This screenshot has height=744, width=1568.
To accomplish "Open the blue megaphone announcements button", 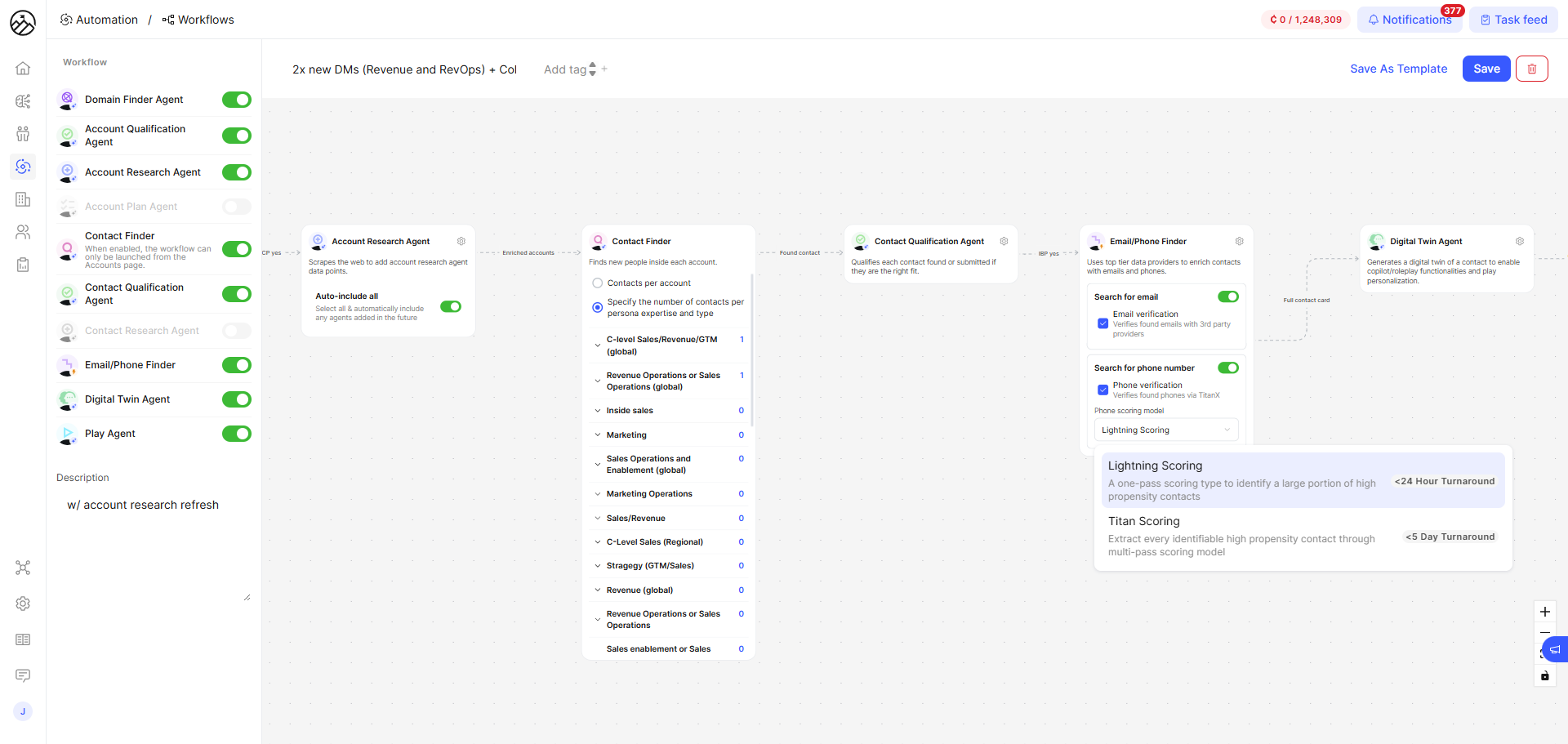I will point(1555,649).
